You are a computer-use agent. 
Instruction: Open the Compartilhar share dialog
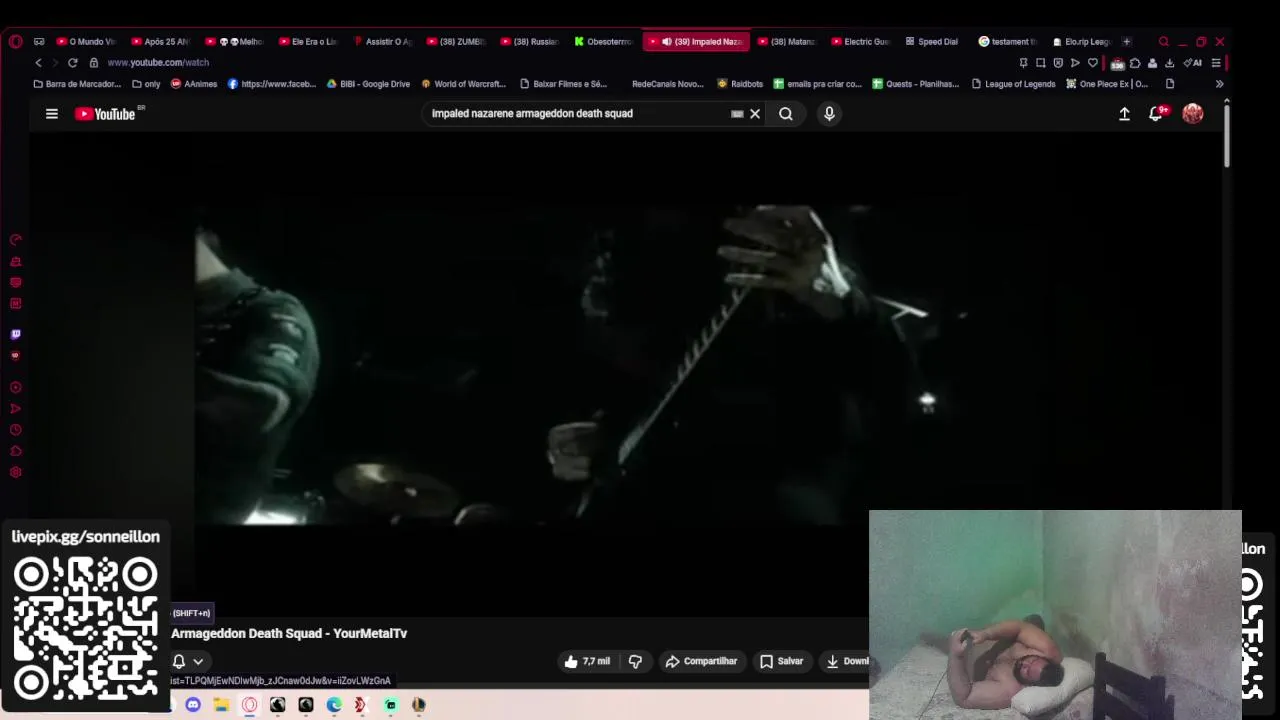tap(701, 661)
